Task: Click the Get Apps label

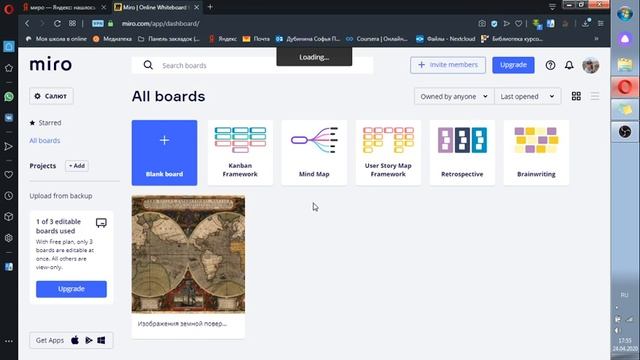Action: click(x=50, y=340)
